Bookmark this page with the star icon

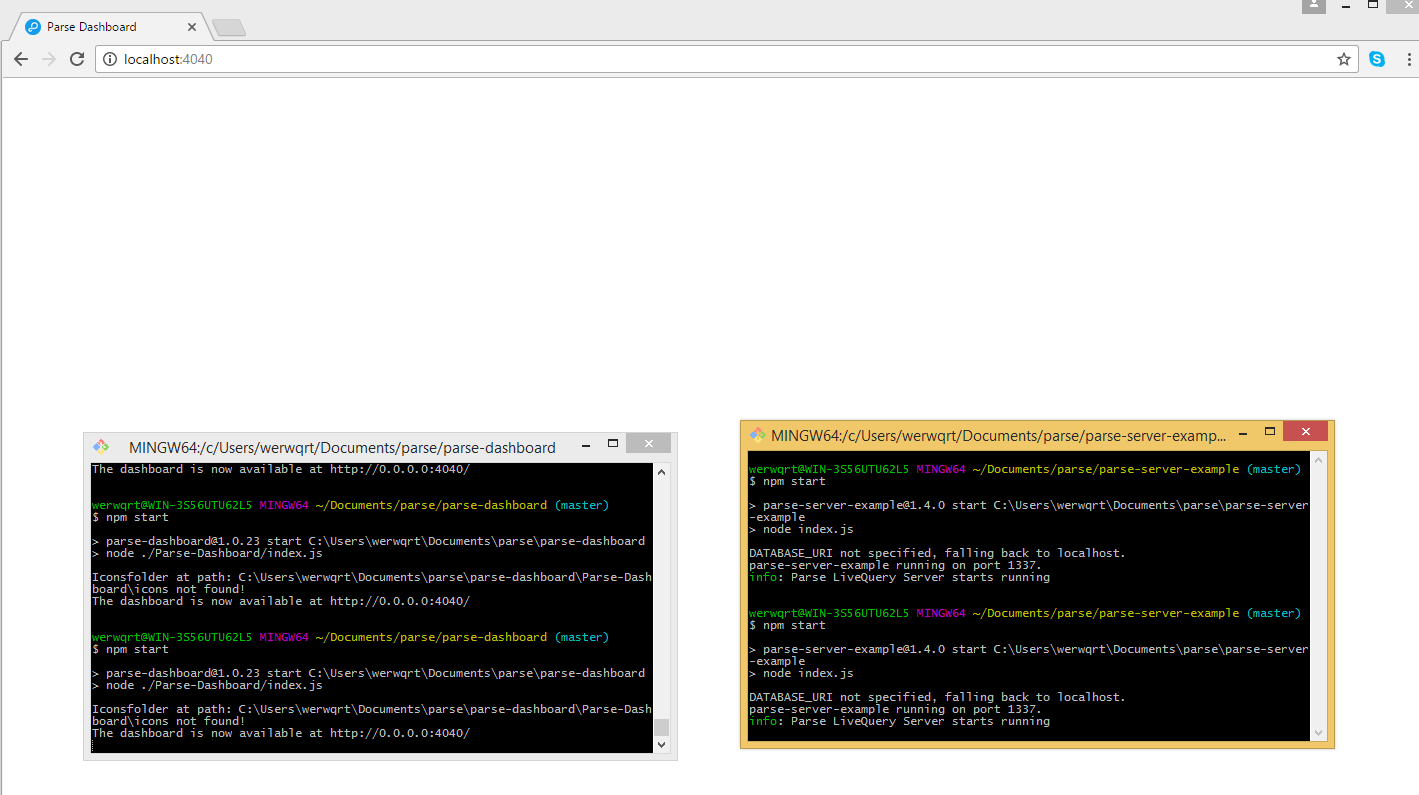pos(1343,59)
